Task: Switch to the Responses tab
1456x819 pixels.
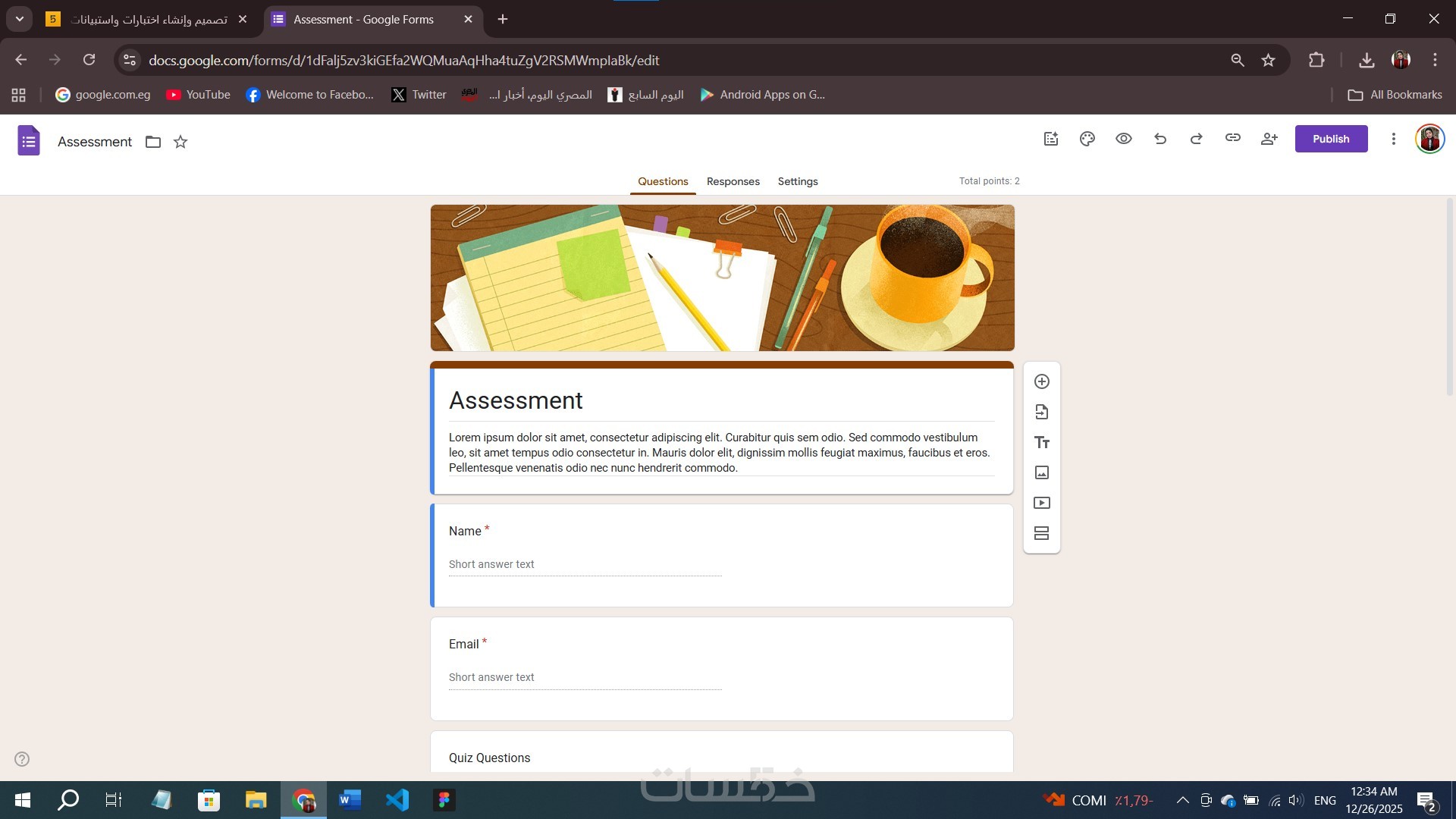Action: (733, 181)
